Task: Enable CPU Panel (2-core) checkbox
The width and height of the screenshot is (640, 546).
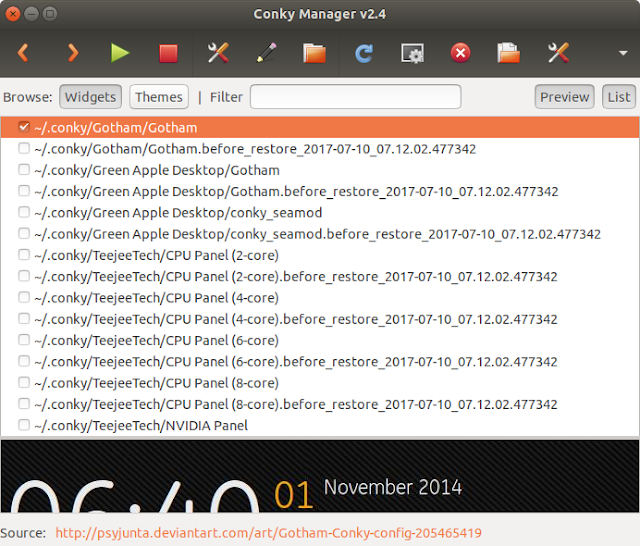Action: (x=24, y=255)
